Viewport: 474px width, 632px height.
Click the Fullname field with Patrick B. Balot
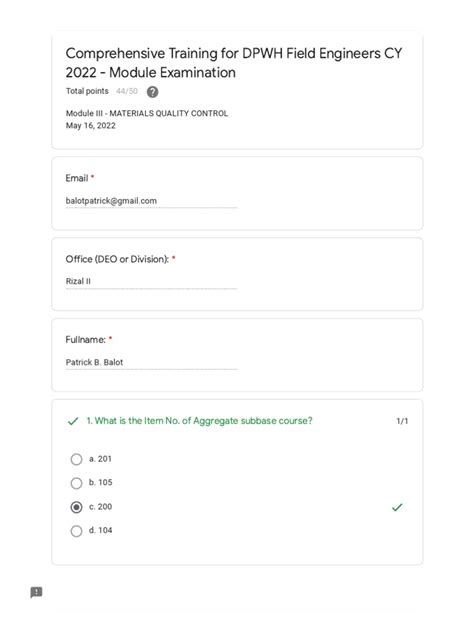coord(151,362)
